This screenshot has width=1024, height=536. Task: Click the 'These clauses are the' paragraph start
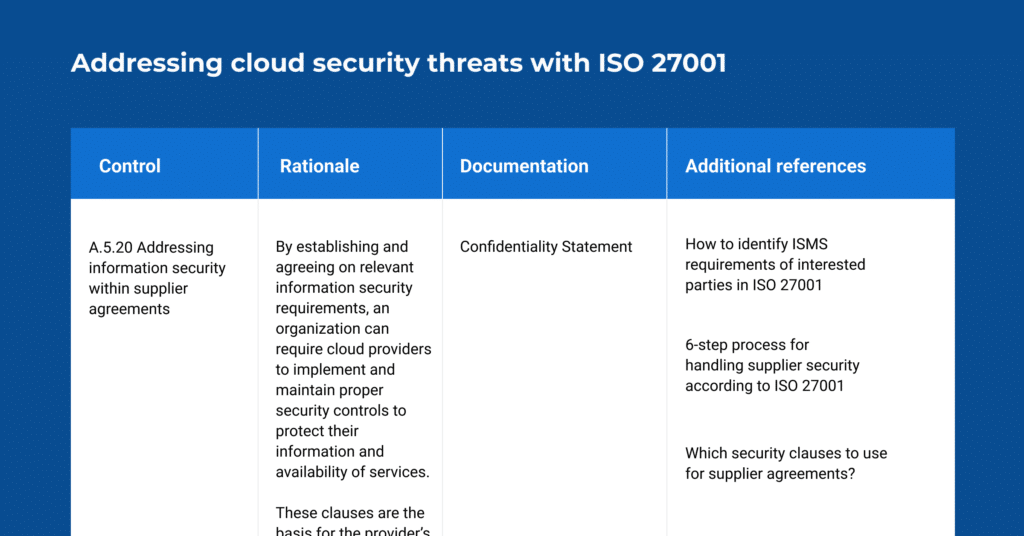tap(350, 513)
